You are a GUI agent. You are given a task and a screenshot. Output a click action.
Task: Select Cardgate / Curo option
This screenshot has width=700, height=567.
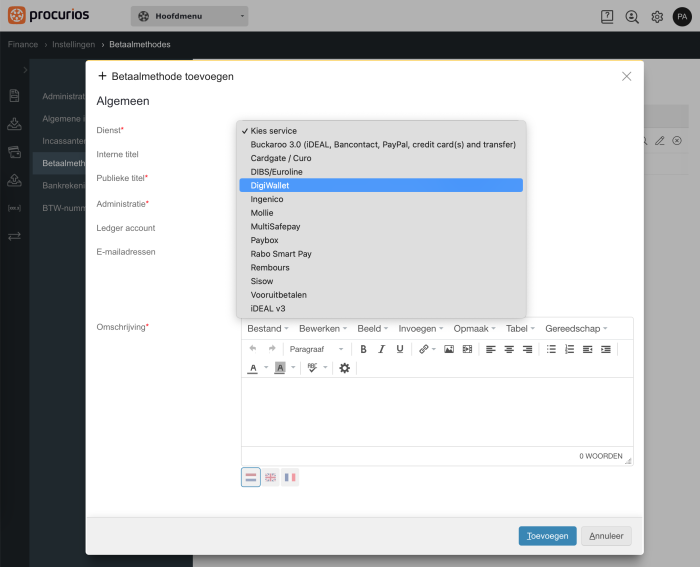tap(381, 158)
